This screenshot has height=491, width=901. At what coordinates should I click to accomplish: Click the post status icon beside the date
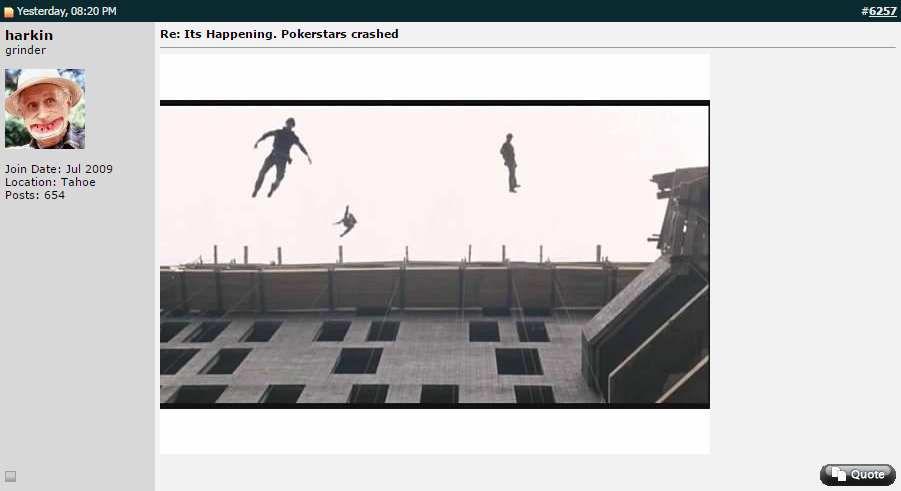9,11
